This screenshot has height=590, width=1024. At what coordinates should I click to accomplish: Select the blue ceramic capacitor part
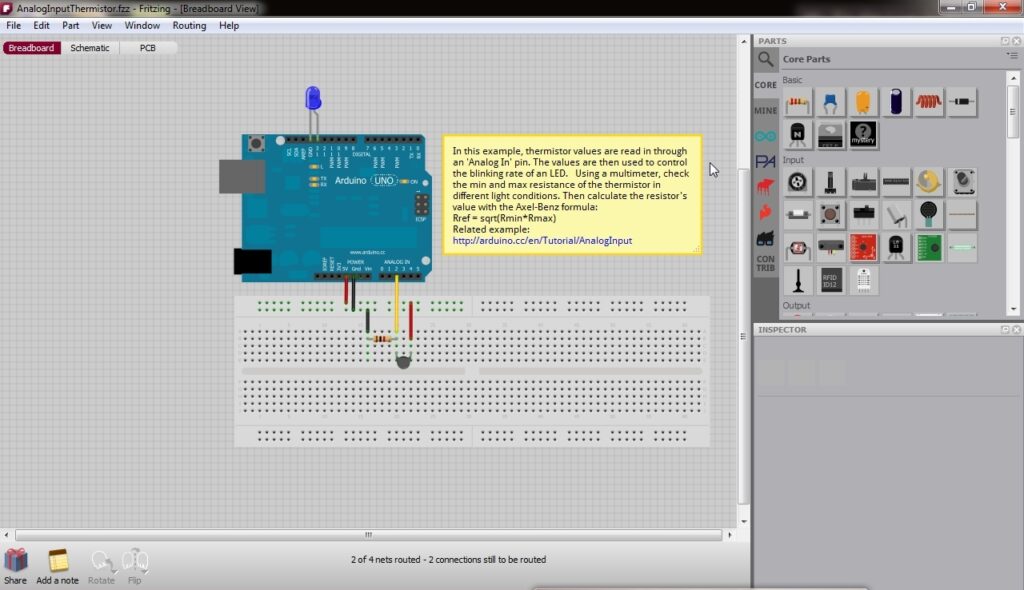pos(828,101)
